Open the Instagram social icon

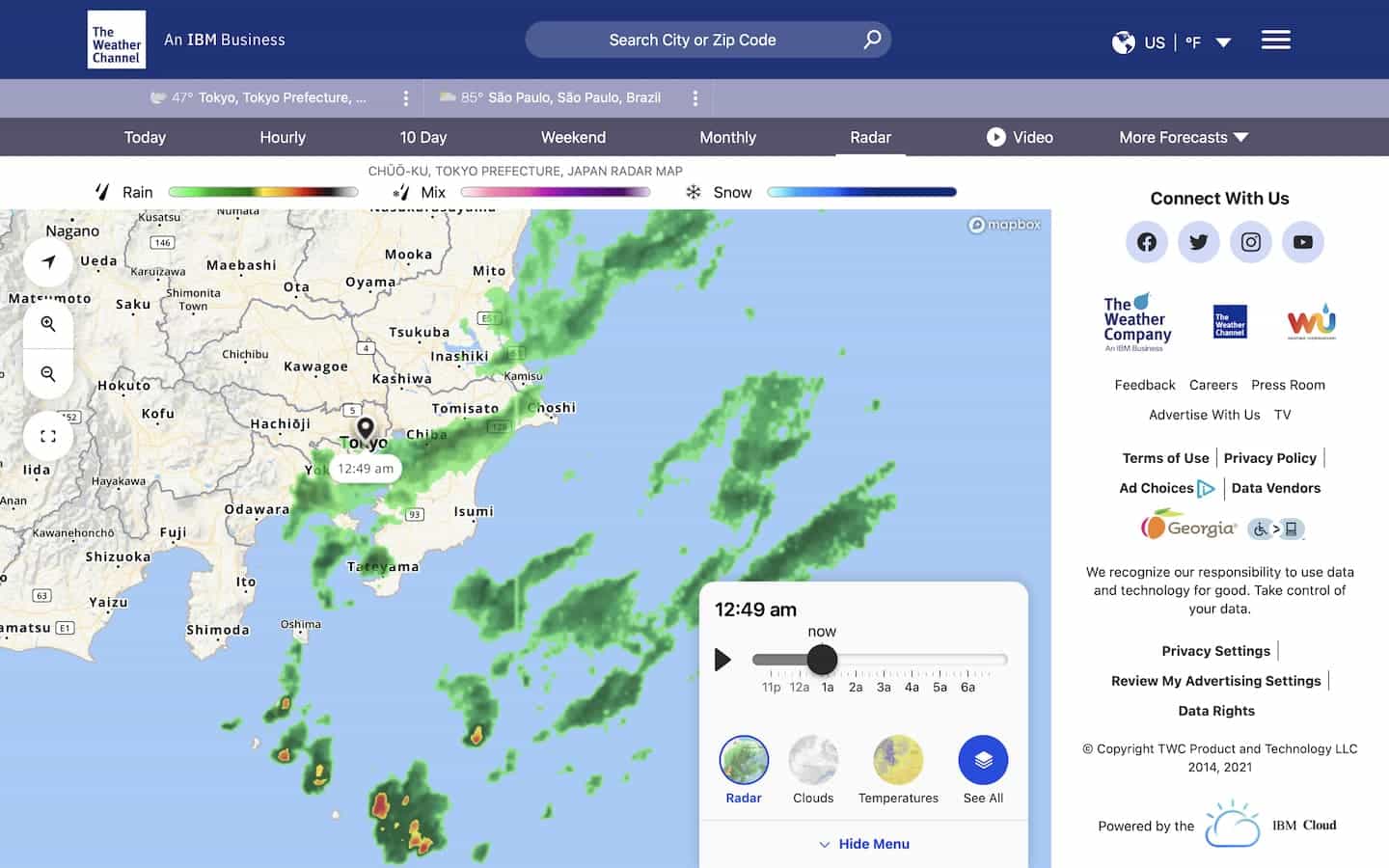pyautogui.click(x=1250, y=242)
